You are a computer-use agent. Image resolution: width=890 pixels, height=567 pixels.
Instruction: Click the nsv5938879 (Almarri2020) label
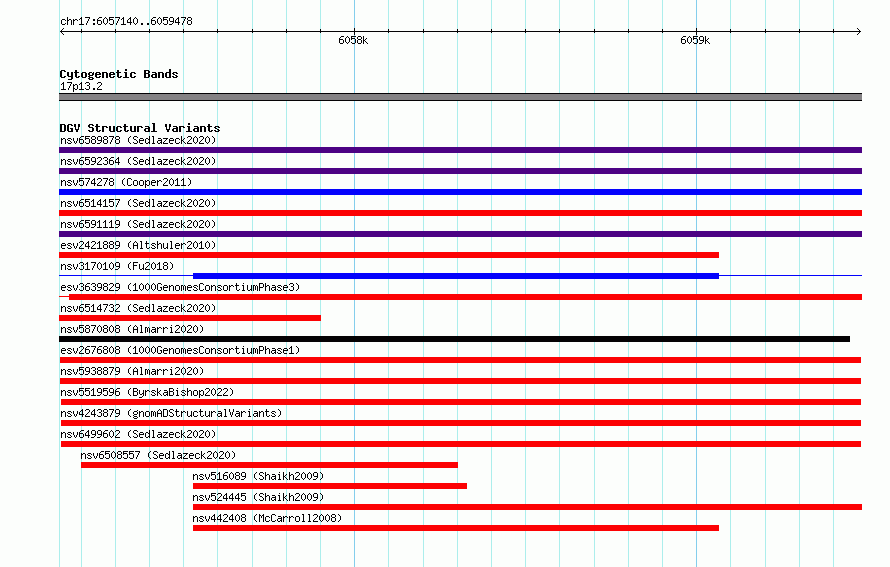[132, 371]
